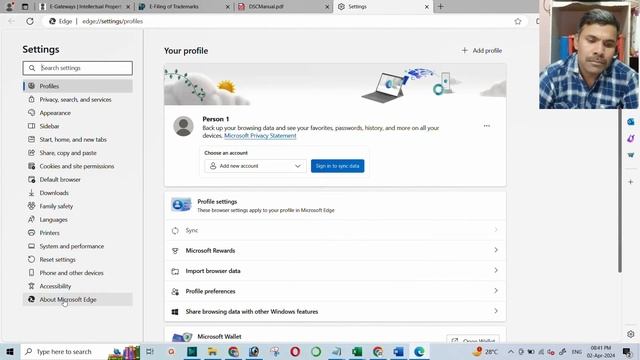The height and width of the screenshot is (360, 640).
Task: Select Start, home, and new tabs
Action: pyautogui.click(x=78, y=140)
